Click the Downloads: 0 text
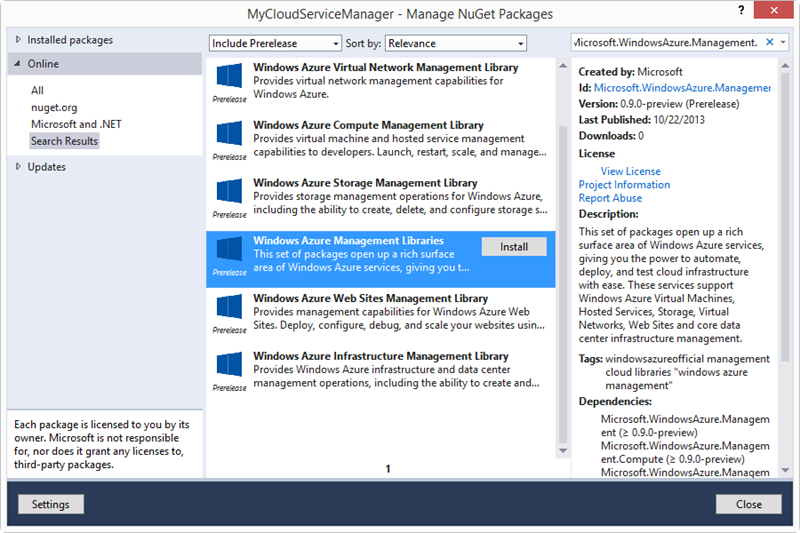The image size is (800, 533). pos(611,136)
